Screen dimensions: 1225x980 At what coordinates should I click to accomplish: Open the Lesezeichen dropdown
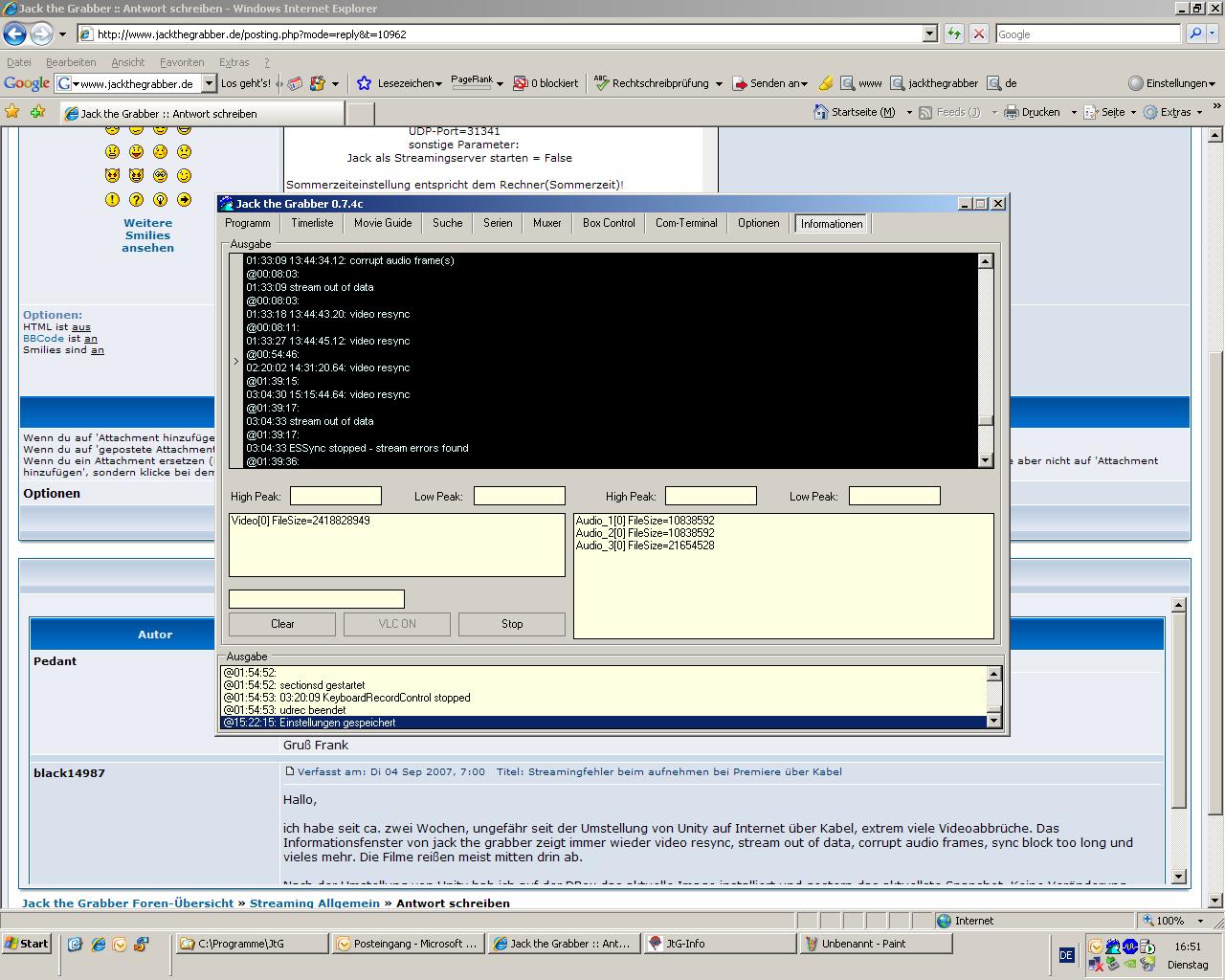[438, 84]
